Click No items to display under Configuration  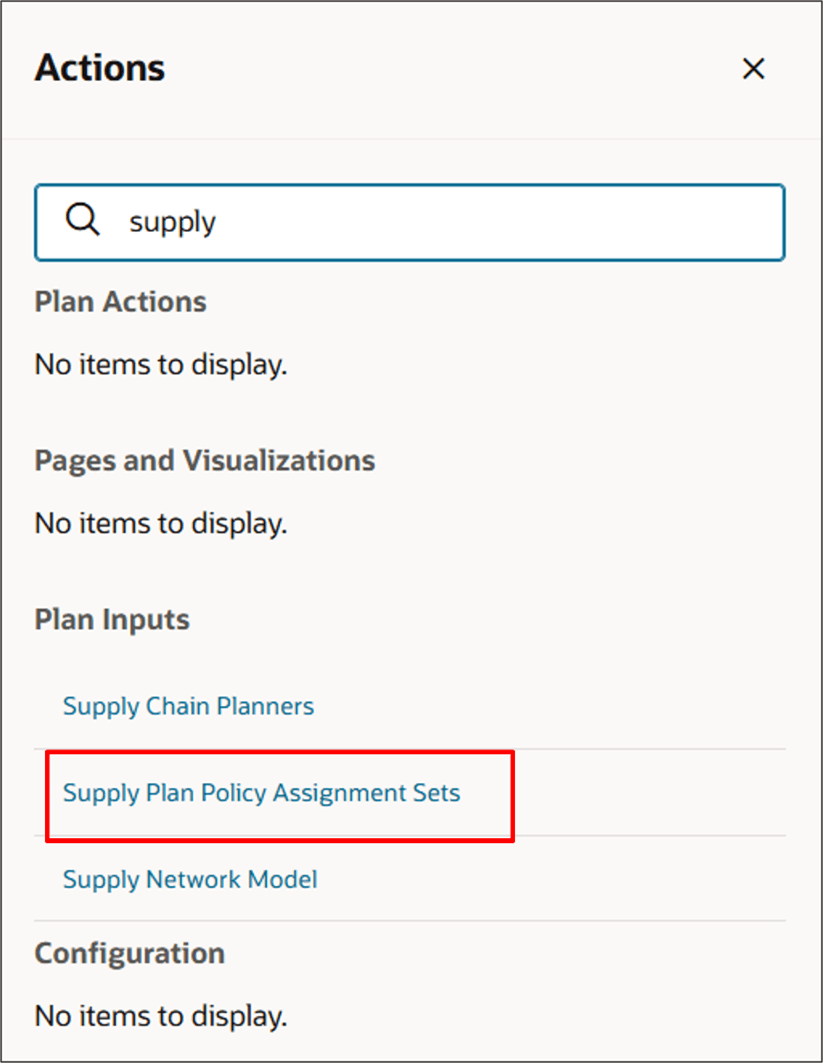pos(160,1016)
